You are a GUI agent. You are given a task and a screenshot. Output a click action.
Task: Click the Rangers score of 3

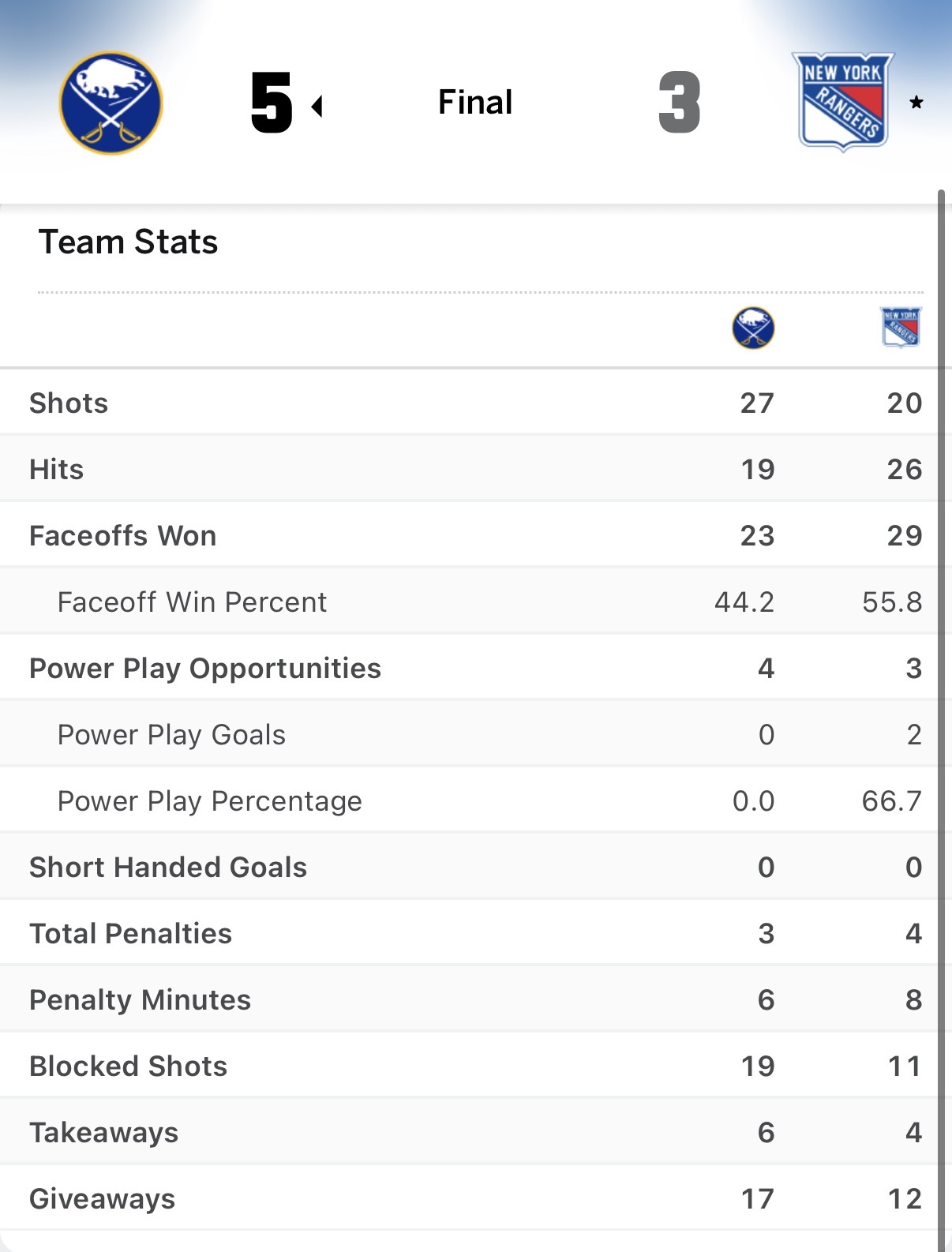pos(680,103)
